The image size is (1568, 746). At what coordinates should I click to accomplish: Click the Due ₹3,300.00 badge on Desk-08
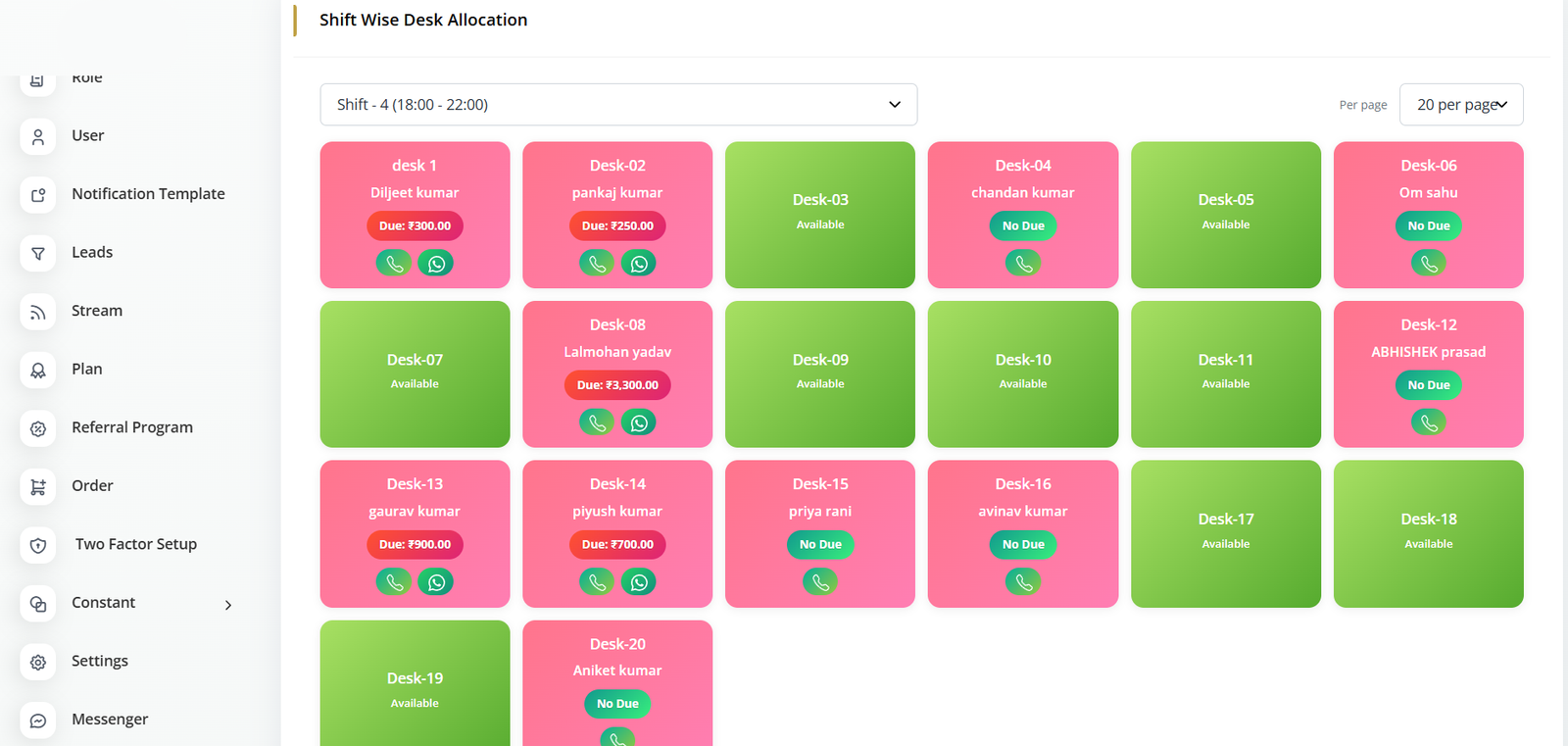(x=617, y=385)
